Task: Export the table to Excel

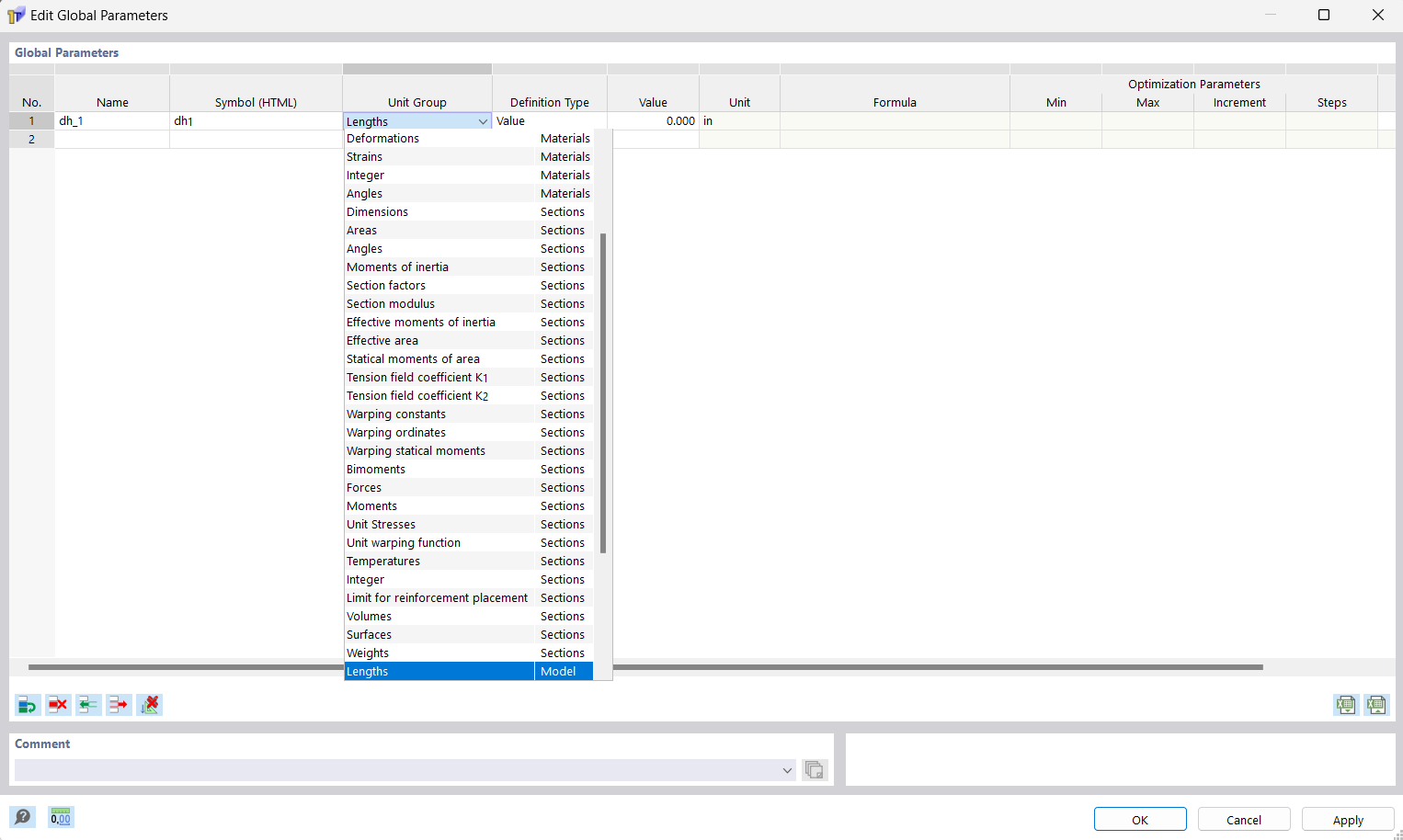Action: pyautogui.click(x=1376, y=704)
